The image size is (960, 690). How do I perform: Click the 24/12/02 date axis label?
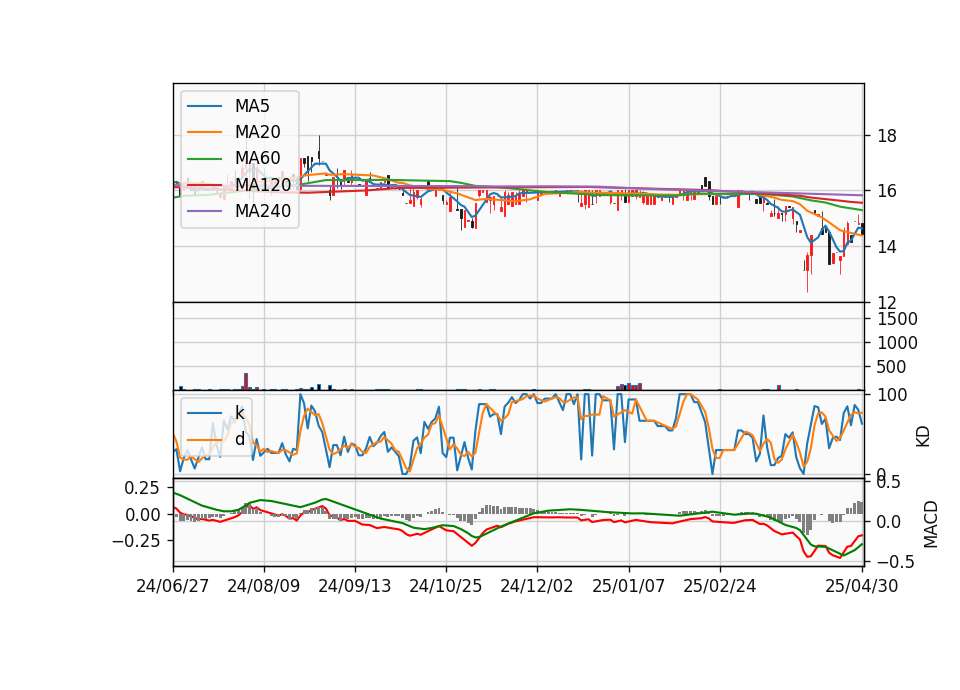[x=537, y=586]
